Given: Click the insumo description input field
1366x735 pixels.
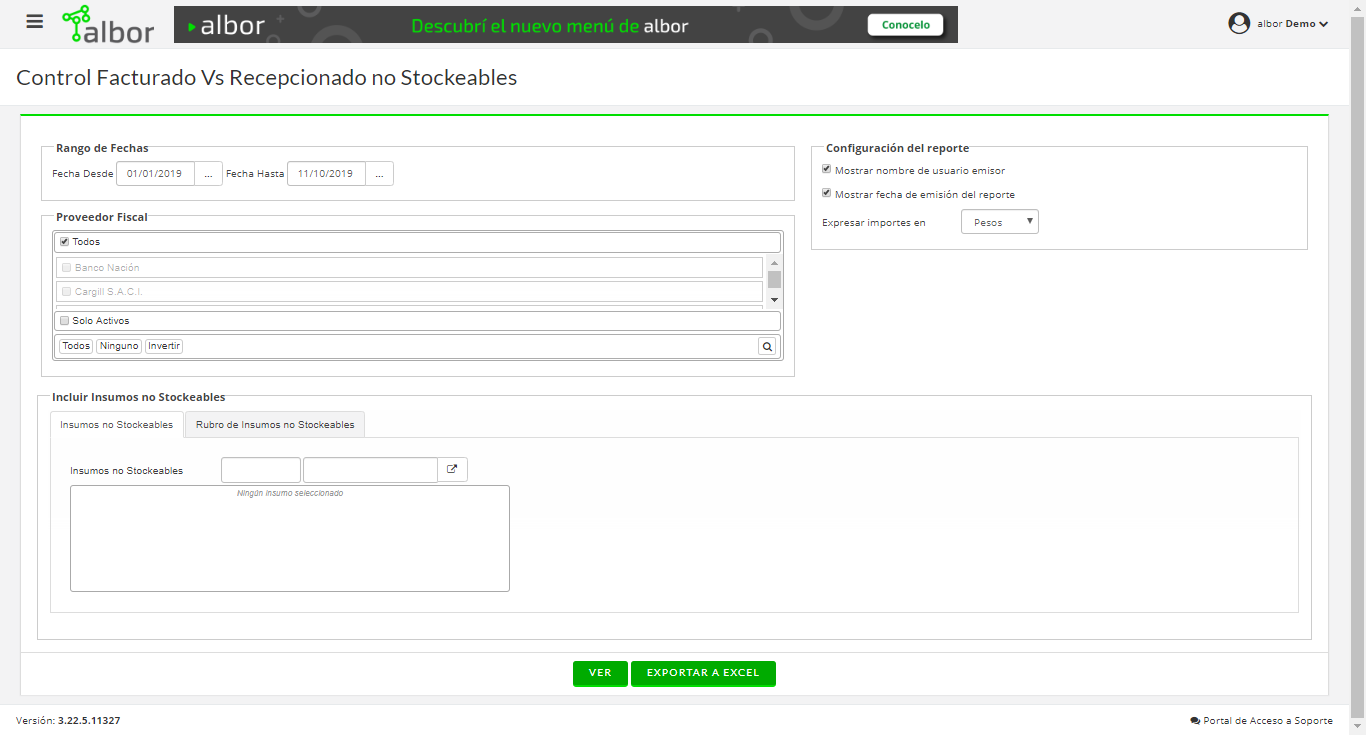Looking at the screenshot, I should pyautogui.click(x=370, y=470).
